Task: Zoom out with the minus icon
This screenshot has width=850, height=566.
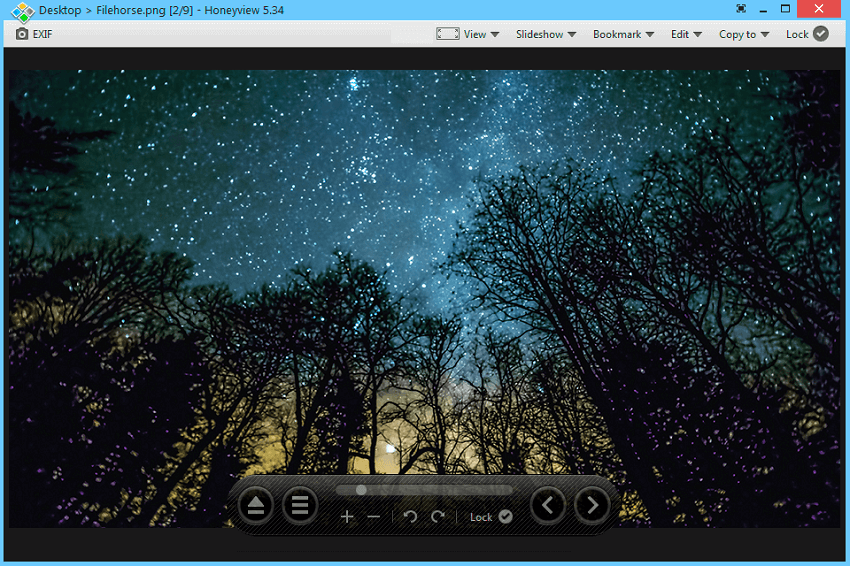Action: point(374,517)
